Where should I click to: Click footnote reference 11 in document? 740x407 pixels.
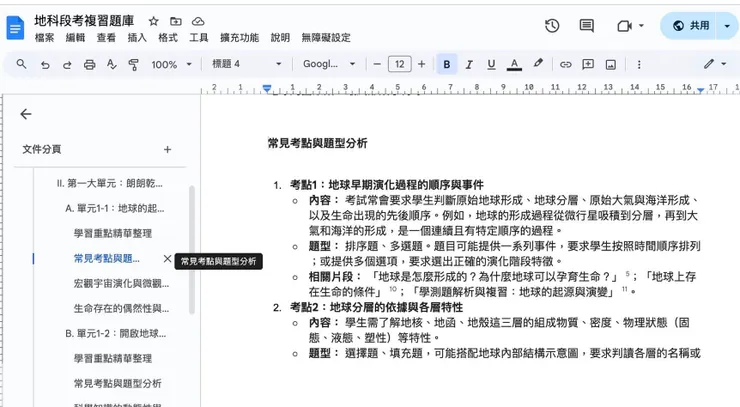tap(624, 289)
